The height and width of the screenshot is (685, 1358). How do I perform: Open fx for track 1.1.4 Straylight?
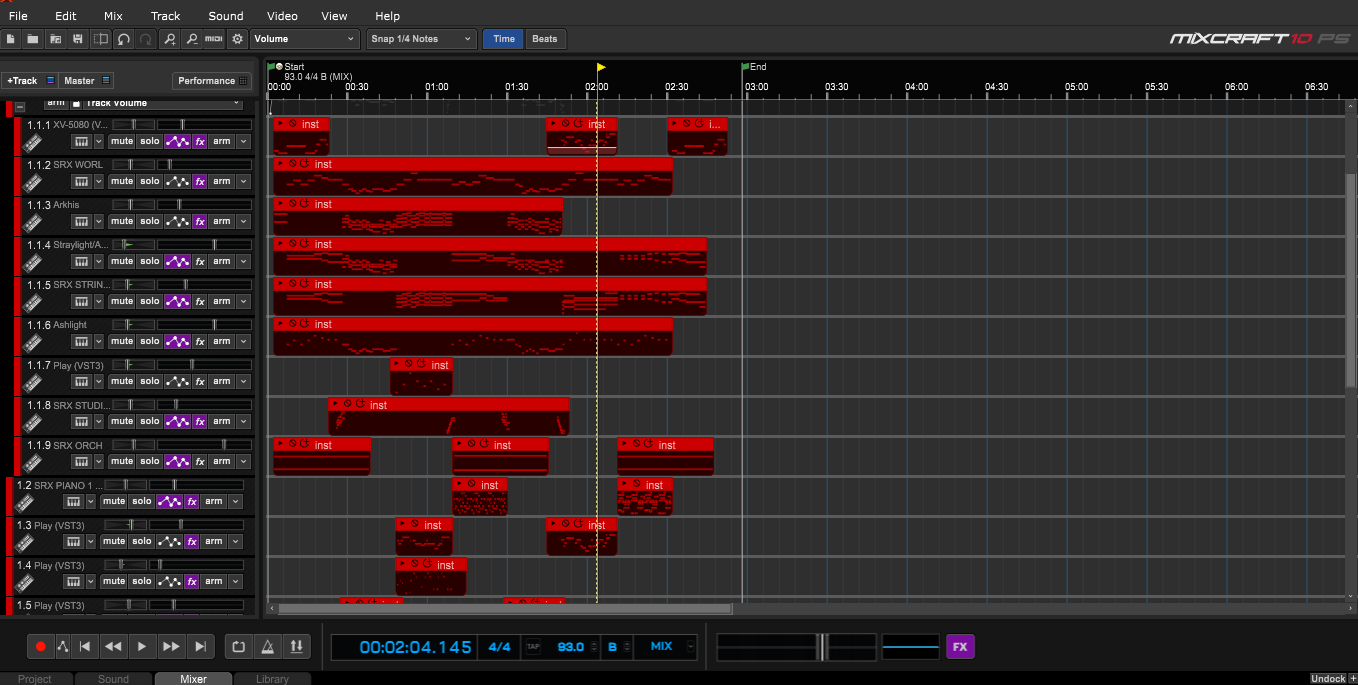coord(200,261)
